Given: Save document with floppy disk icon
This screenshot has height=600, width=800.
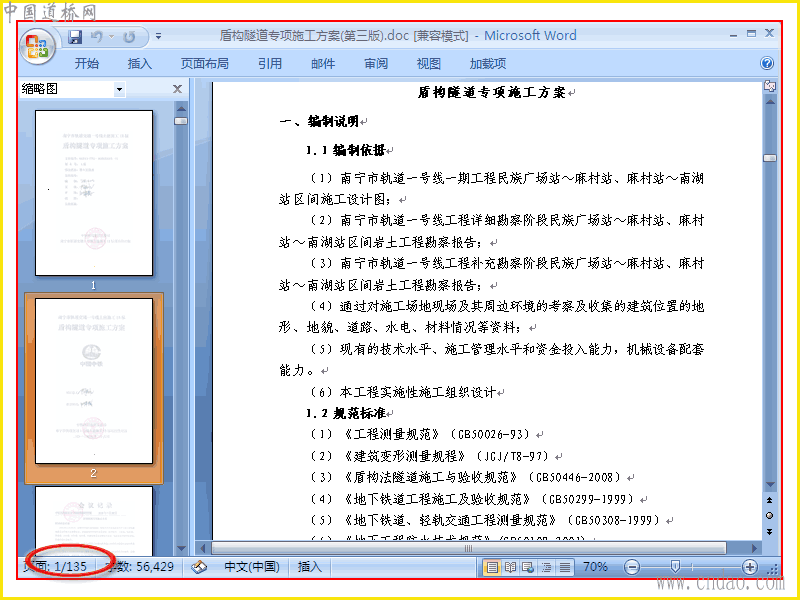Looking at the screenshot, I should point(75,37).
